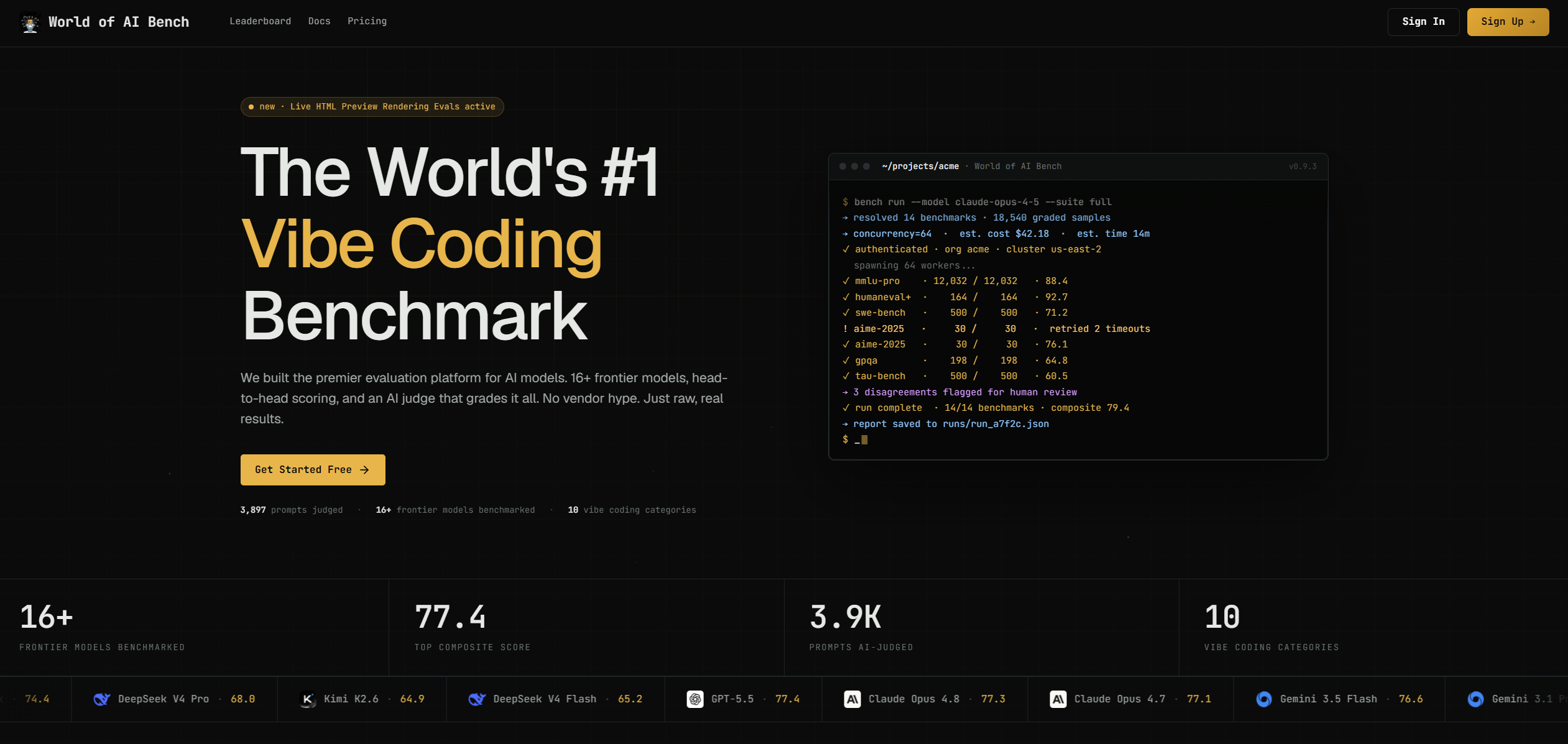Viewport: 1568px width, 744px height.
Task: Select the Claude Opus 4.8 ticker label
Action: pos(914,699)
